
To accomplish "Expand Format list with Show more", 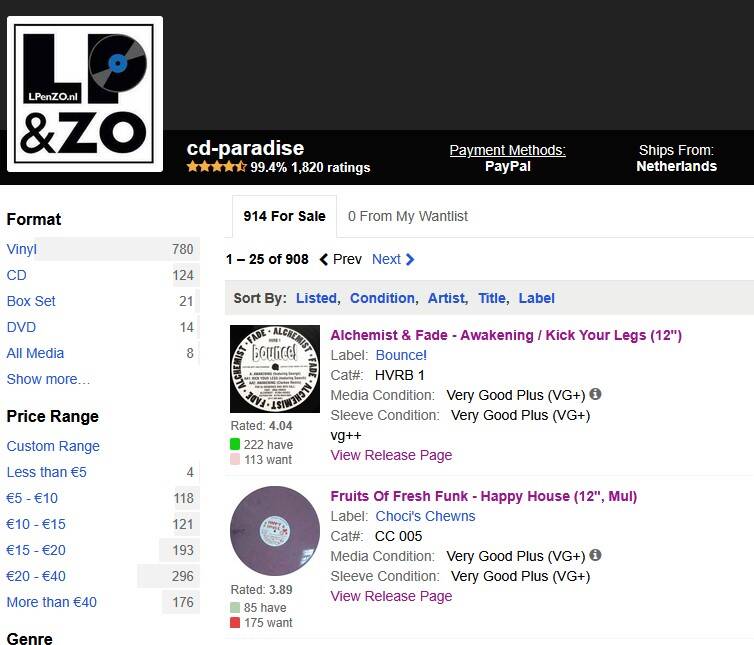I will [48, 379].
